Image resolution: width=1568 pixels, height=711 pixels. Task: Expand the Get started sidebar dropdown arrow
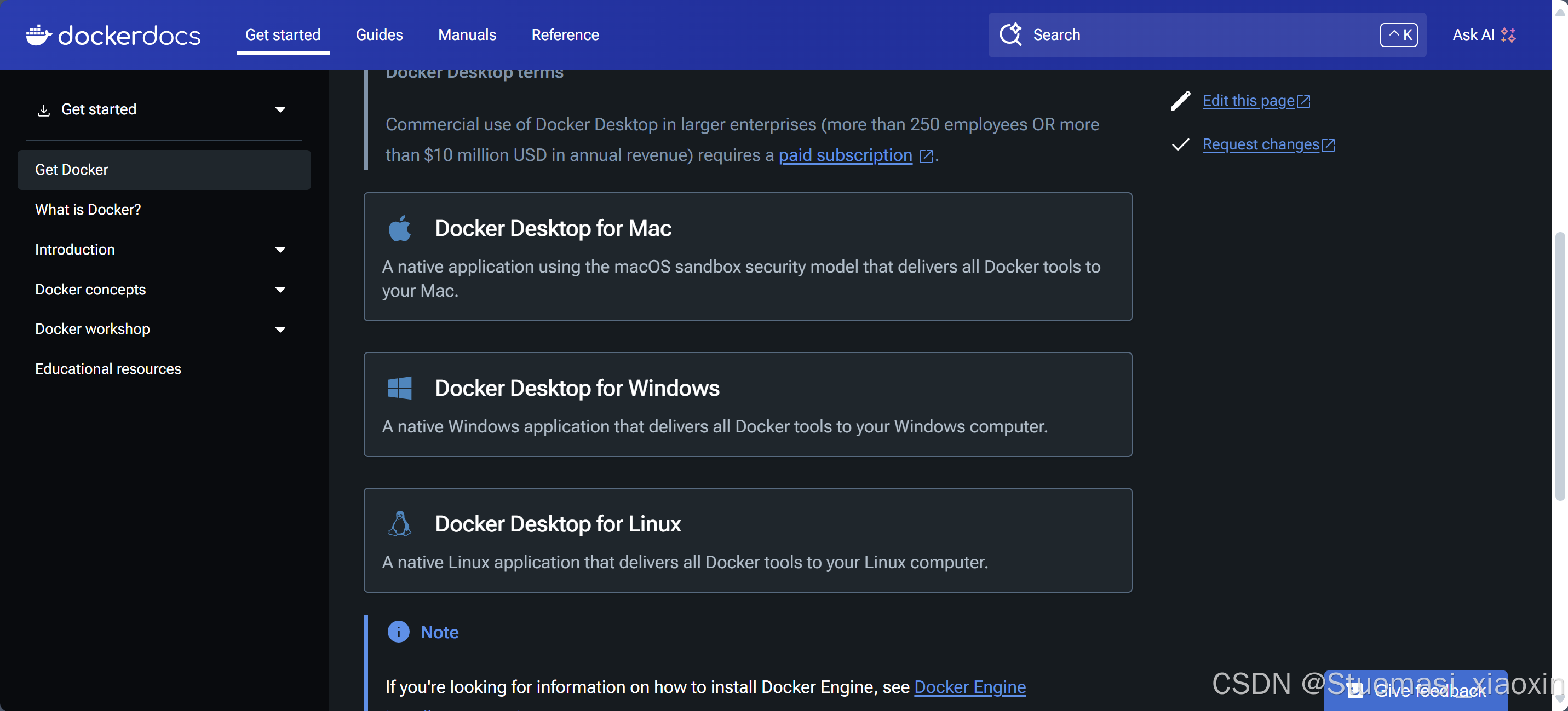(280, 109)
